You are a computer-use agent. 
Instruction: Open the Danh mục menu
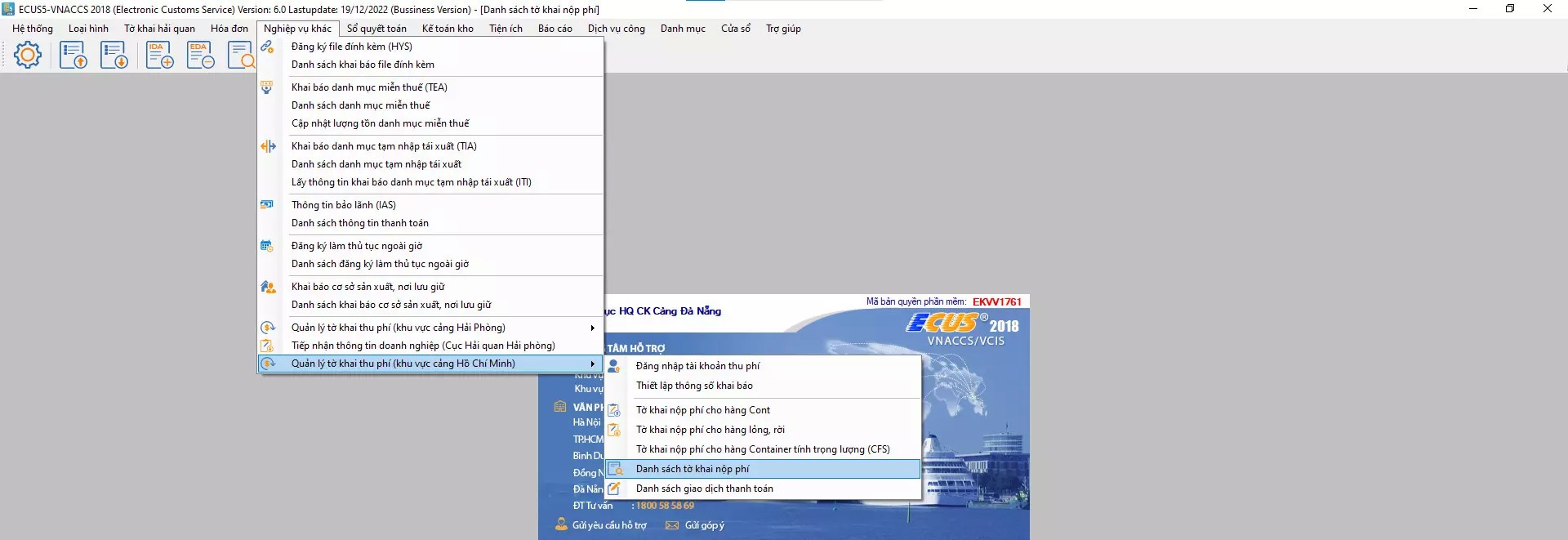[x=683, y=29]
